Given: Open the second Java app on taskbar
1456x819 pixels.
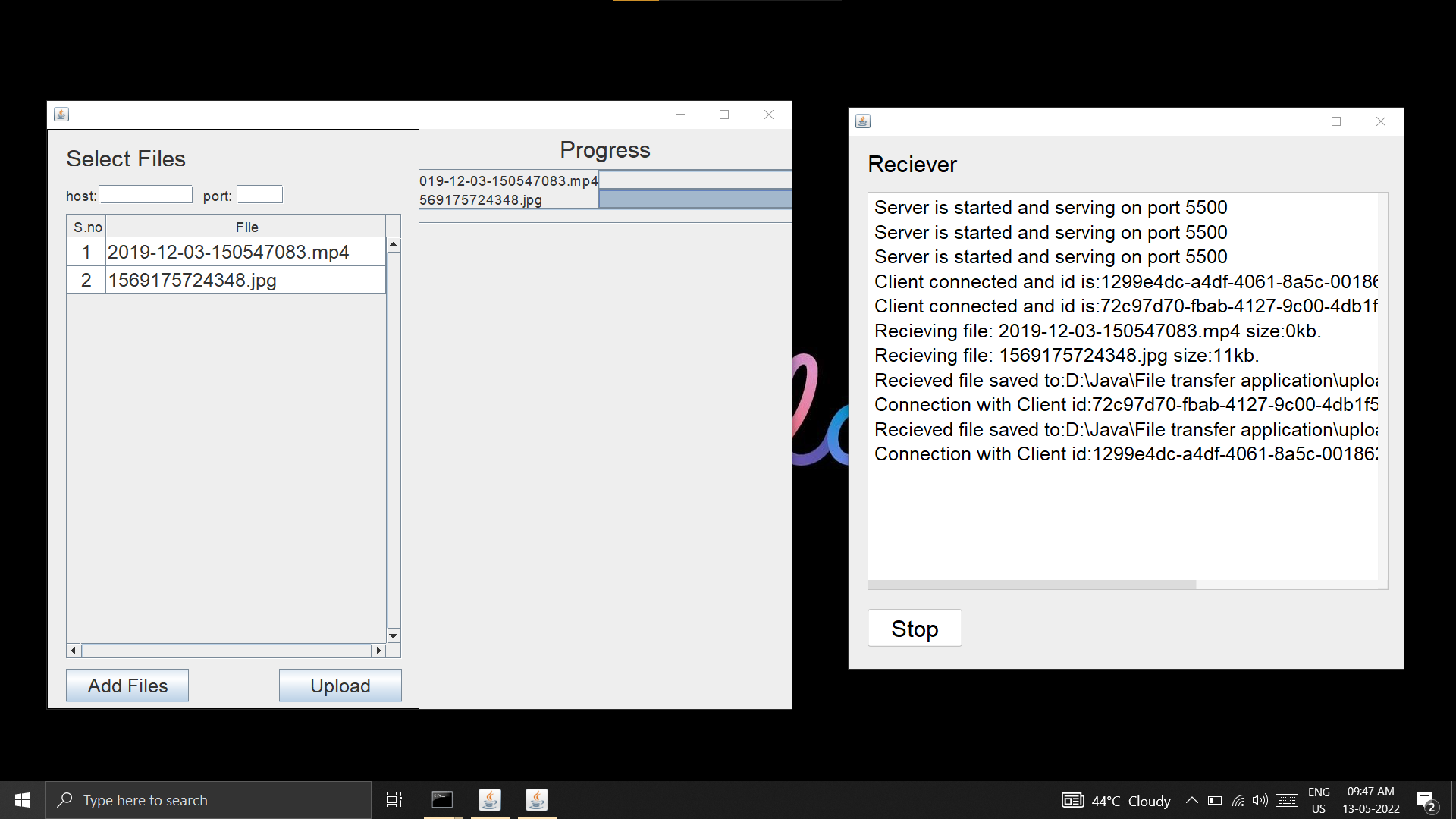Looking at the screenshot, I should (x=537, y=800).
